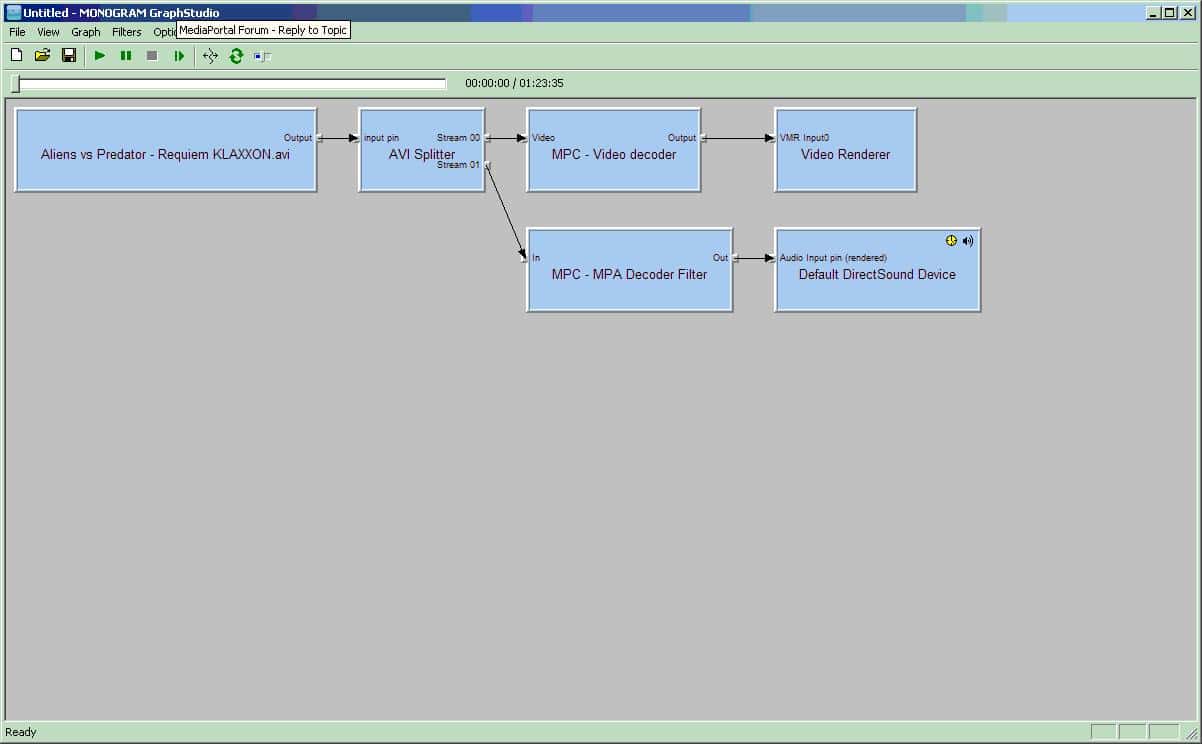The height and width of the screenshot is (744, 1202).
Task: Minimize the GraphStudio window
Action: pos(1153,13)
